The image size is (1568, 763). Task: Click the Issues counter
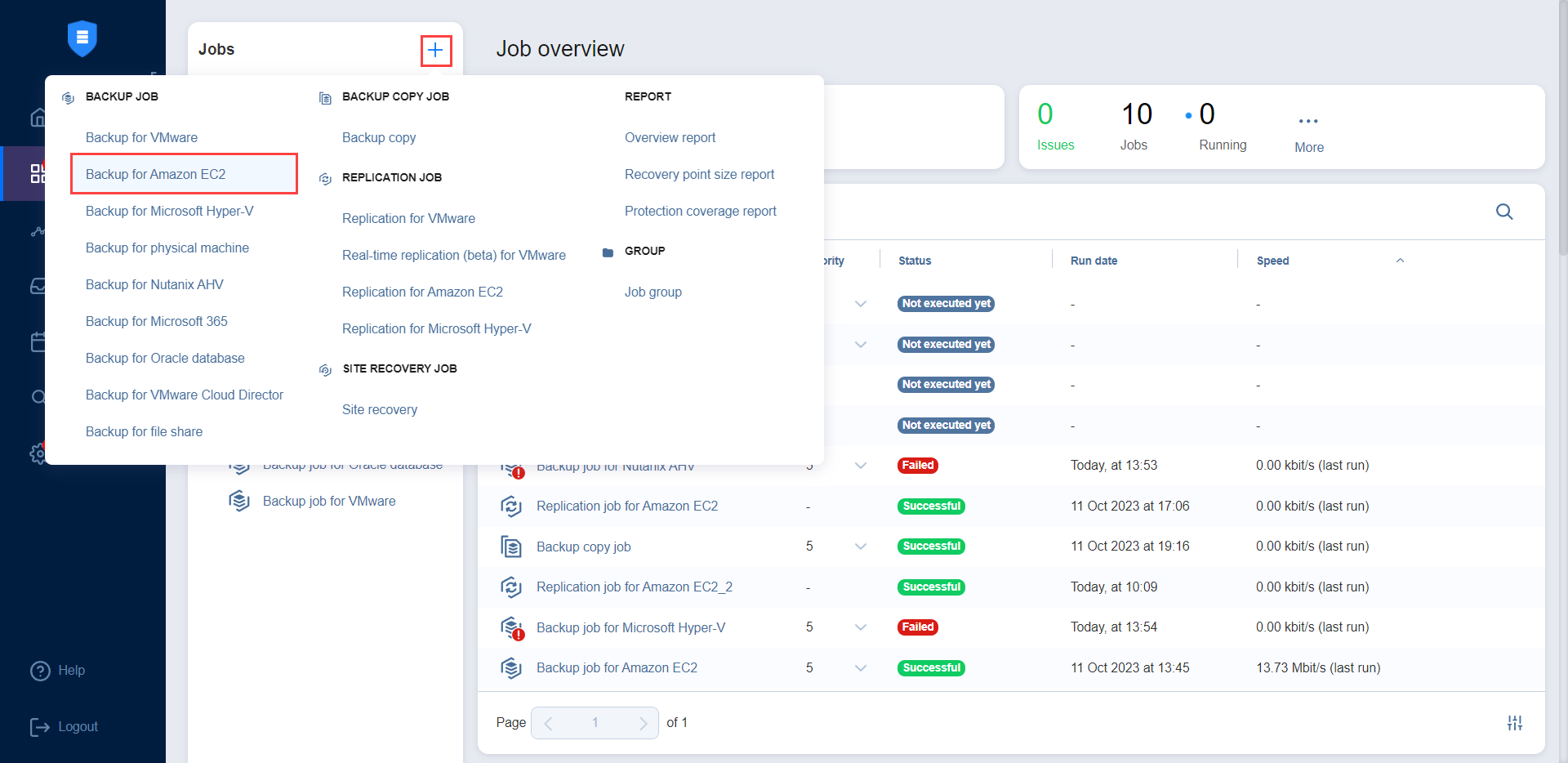click(x=1055, y=127)
